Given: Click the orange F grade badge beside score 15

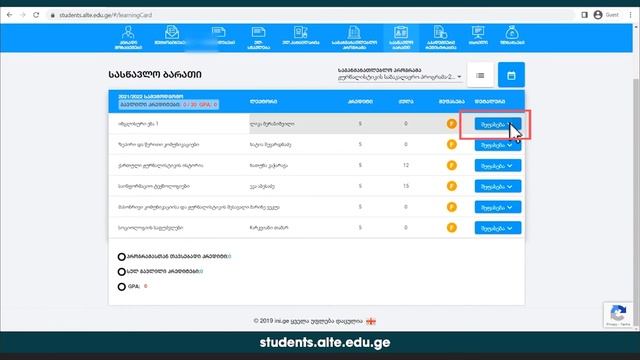Looking at the screenshot, I should coord(451,186).
